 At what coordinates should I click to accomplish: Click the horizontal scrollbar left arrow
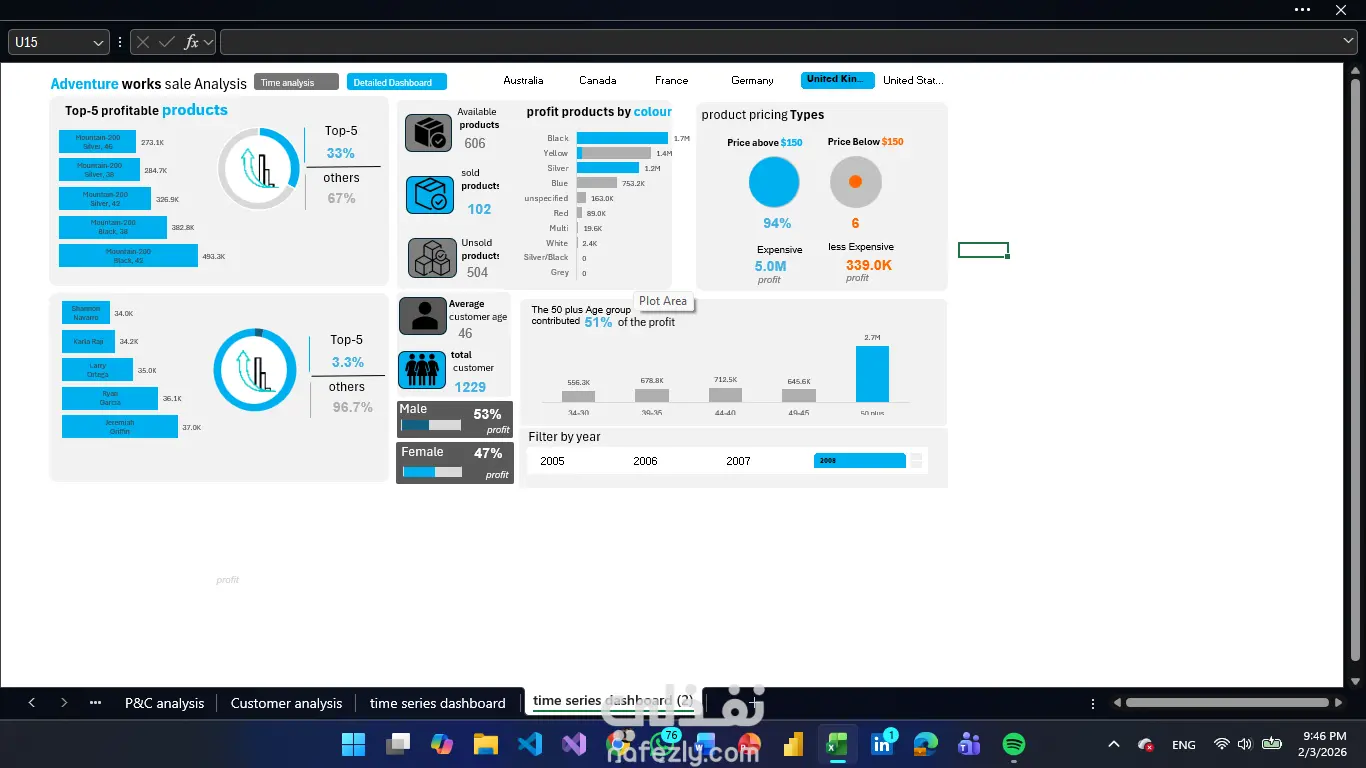[x=1117, y=703]
